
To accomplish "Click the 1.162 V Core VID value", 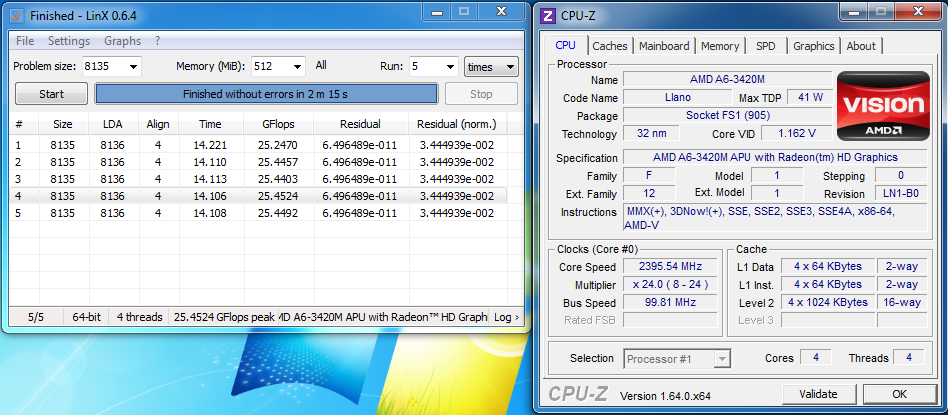I will [796, 133].
